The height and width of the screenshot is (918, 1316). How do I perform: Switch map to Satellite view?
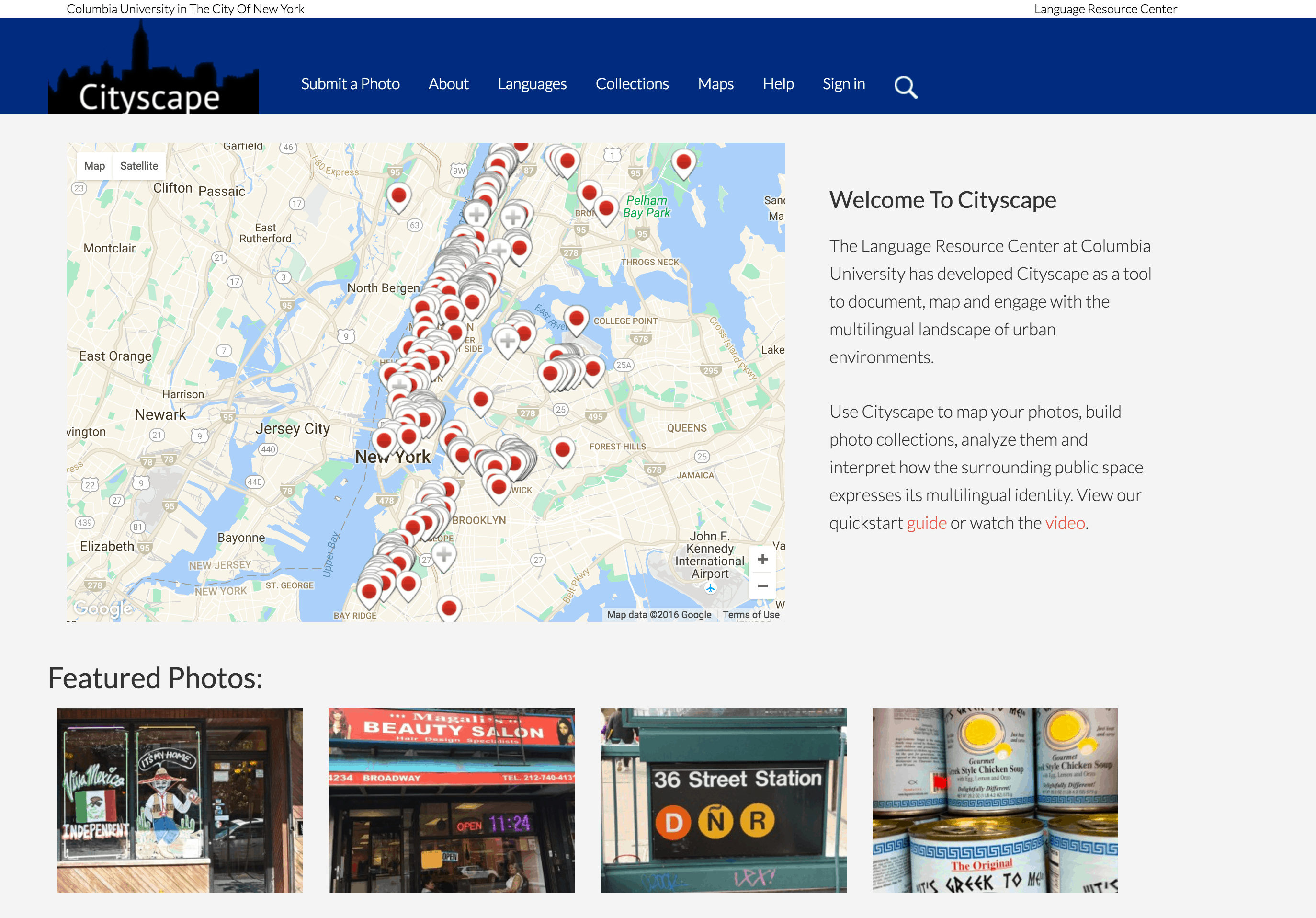(x=139, y=166)
